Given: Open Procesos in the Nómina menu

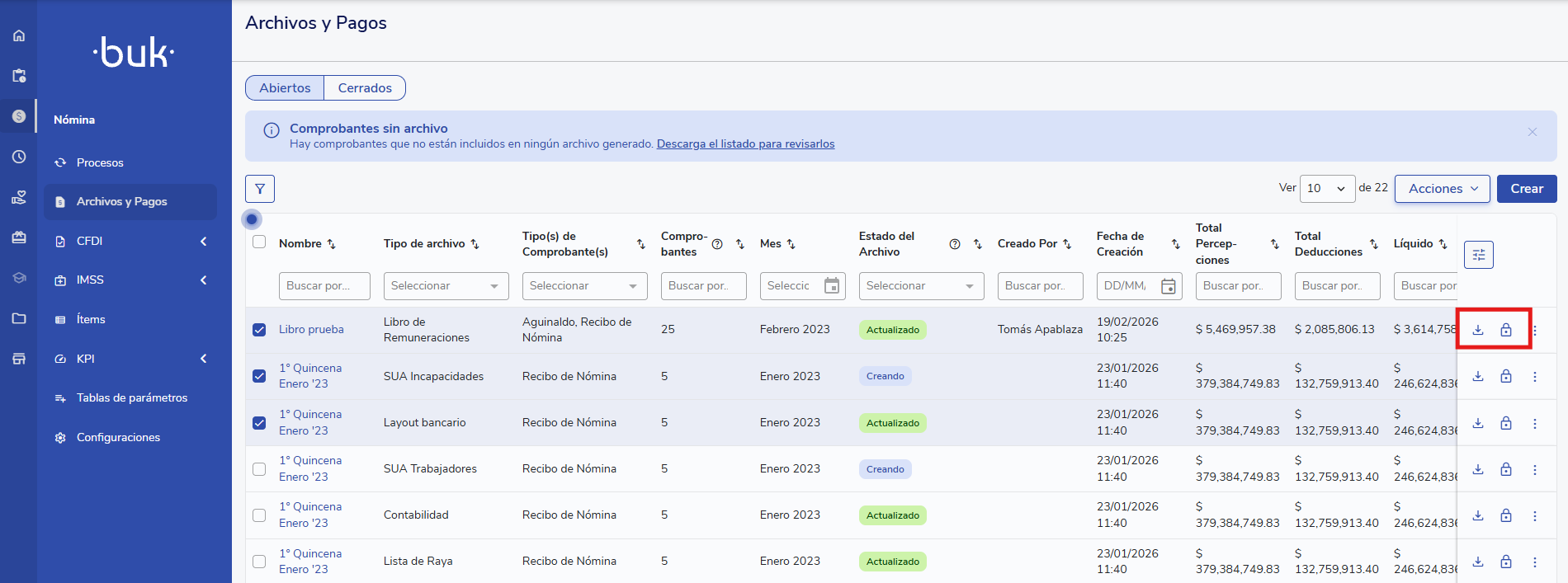Looking at the screenshot, I should pos(100,162).
